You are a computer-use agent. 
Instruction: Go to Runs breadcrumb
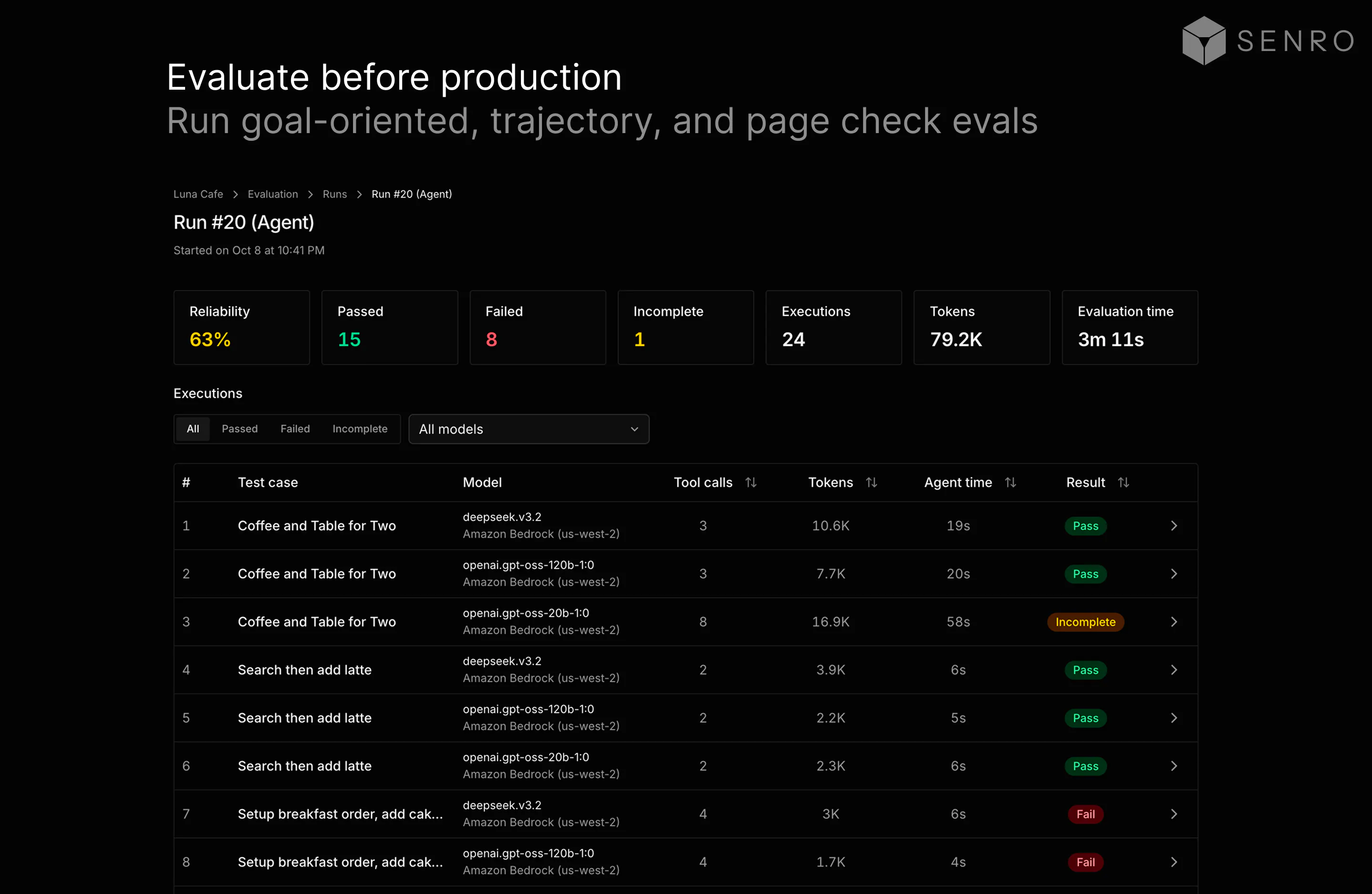335,194
